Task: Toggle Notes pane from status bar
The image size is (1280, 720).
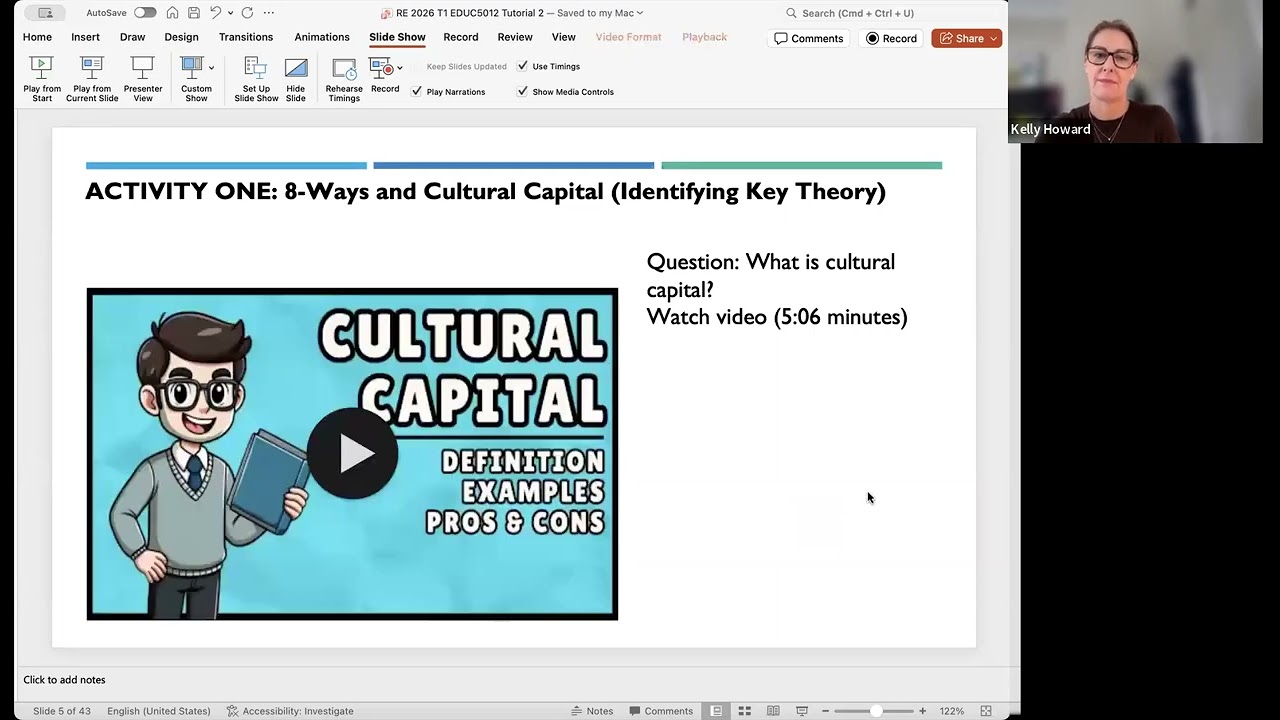Action: 592,711
